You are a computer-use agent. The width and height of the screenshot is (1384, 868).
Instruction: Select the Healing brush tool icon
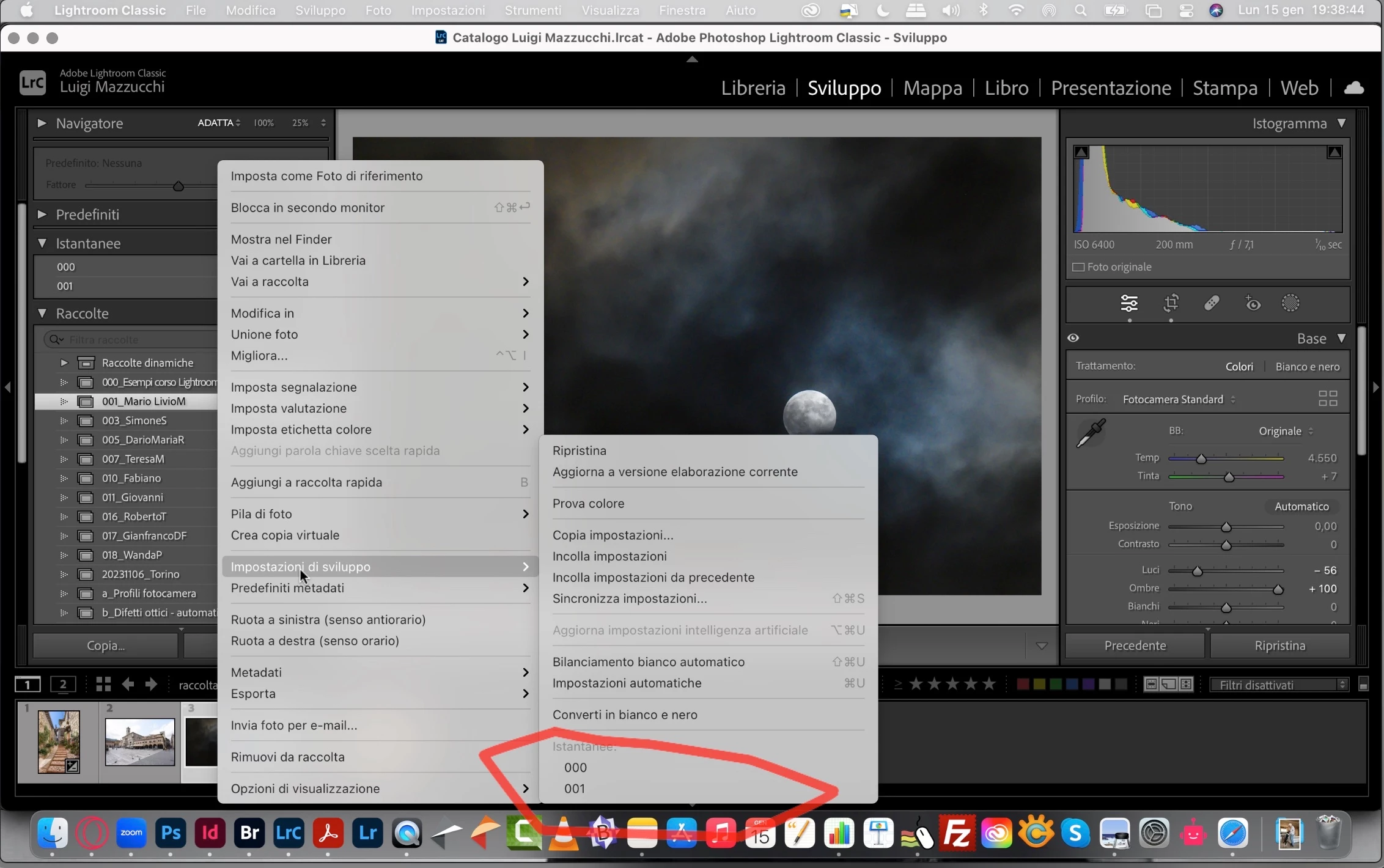point(1212,303)
